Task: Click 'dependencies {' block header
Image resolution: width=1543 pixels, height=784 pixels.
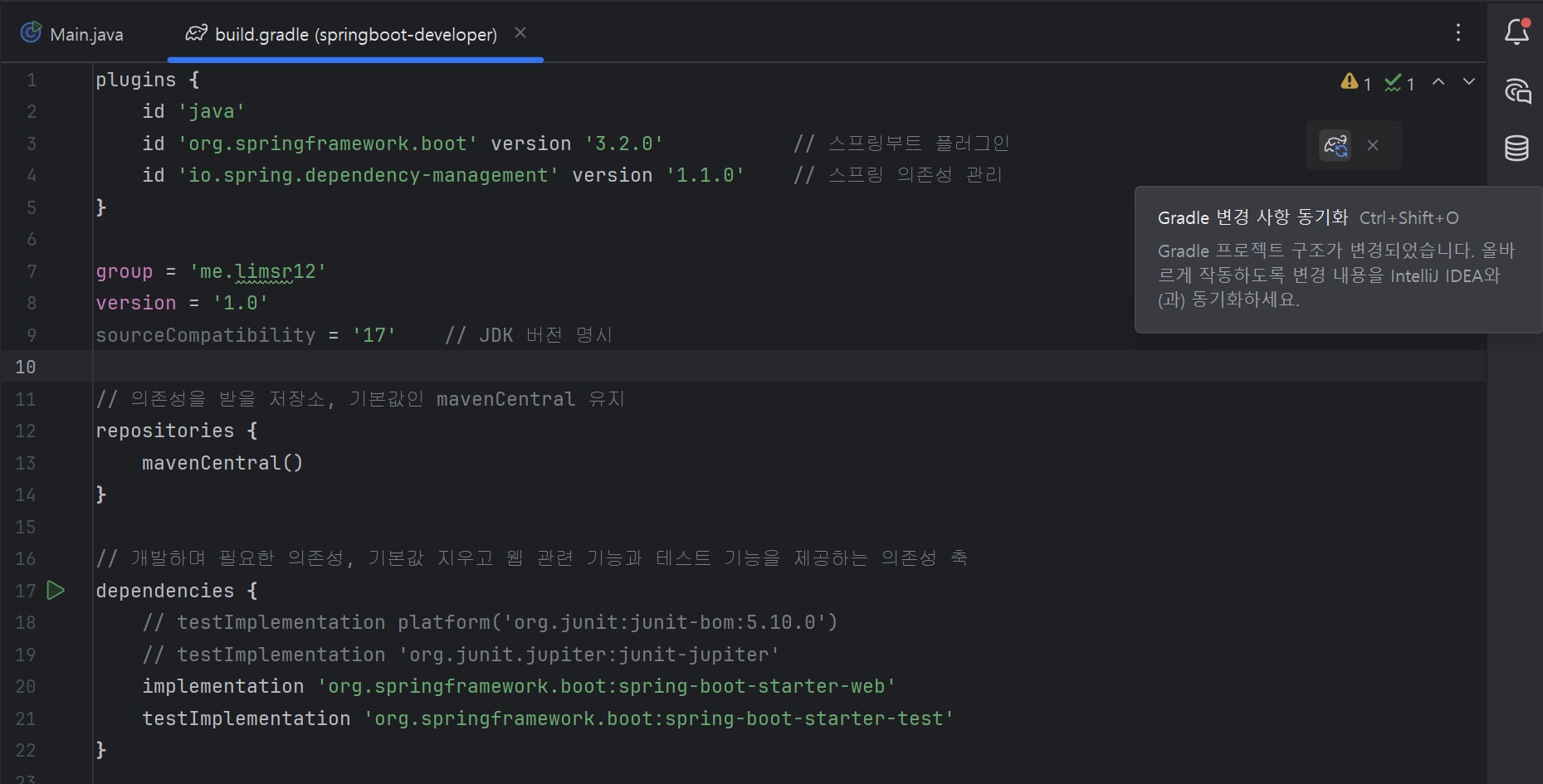Action: [177, 591]
